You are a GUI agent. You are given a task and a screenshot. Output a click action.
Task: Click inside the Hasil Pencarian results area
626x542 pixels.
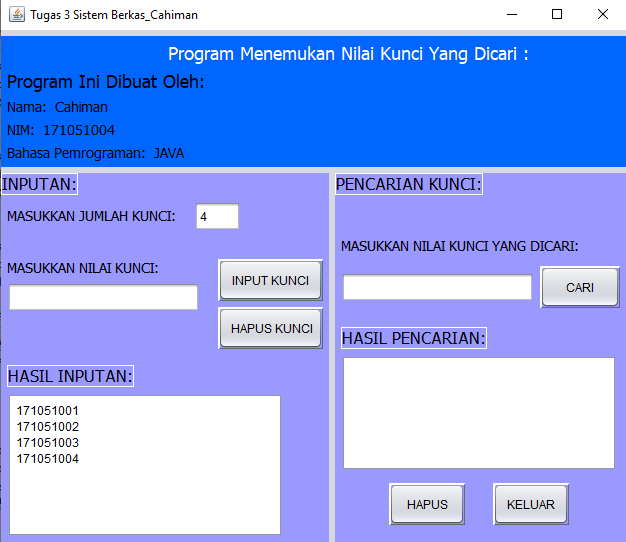pyautogui.click(x=479, y=413)
